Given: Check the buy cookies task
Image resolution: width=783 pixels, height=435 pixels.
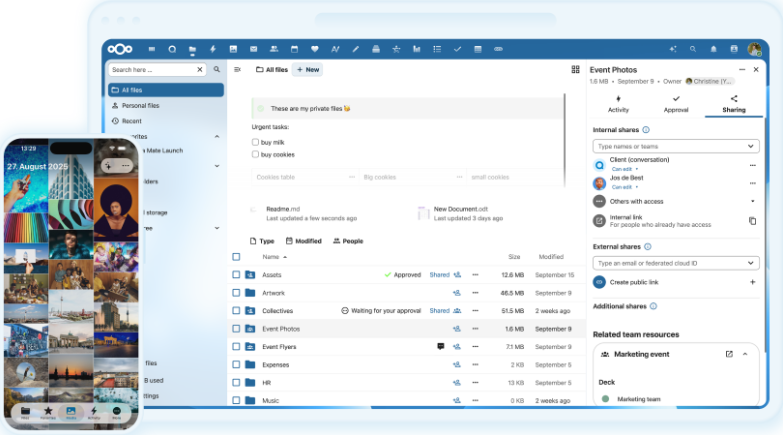Looking at the screenshot, I should pos(255,154).
